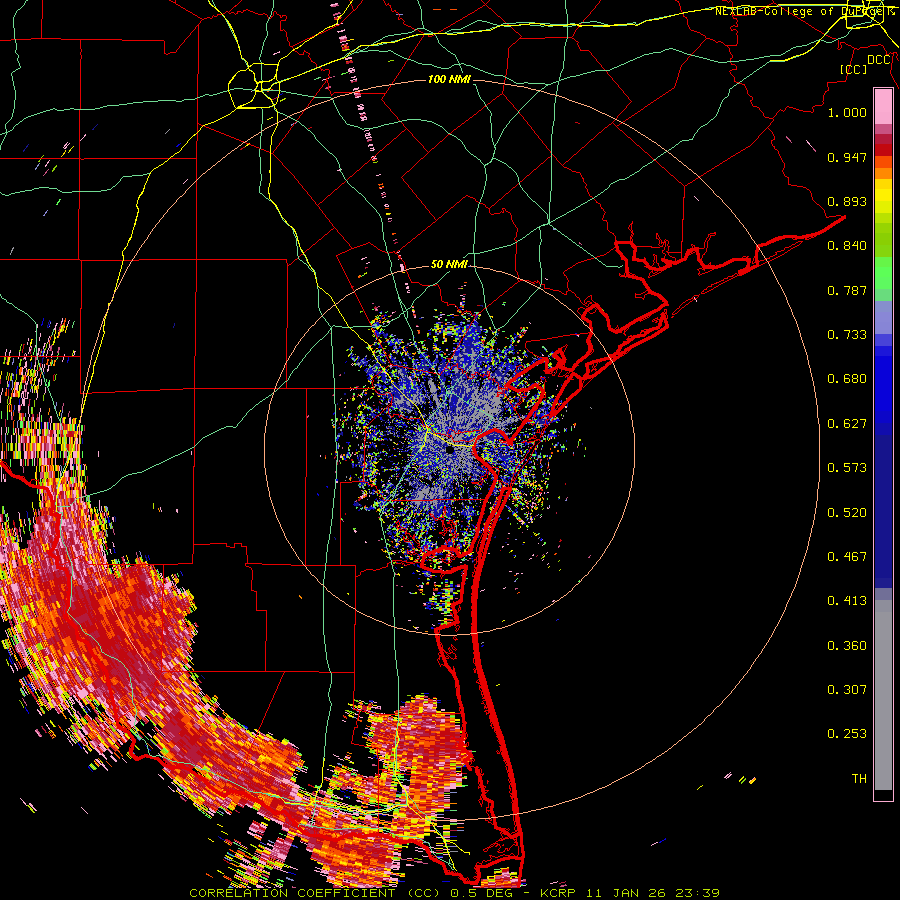
Task: Click the 0.947 legend value
Action: point(847,157)
